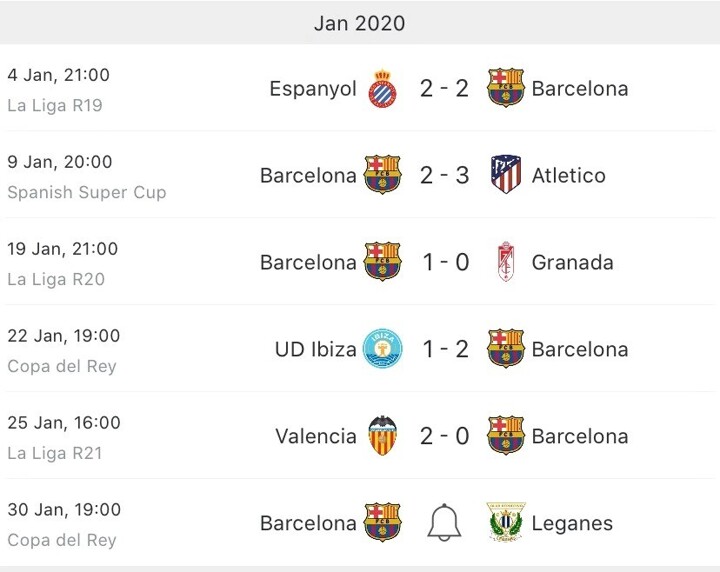Screen dimensions: 720x572
Task: Click the Granada club crest
Action: coord(506,262)
